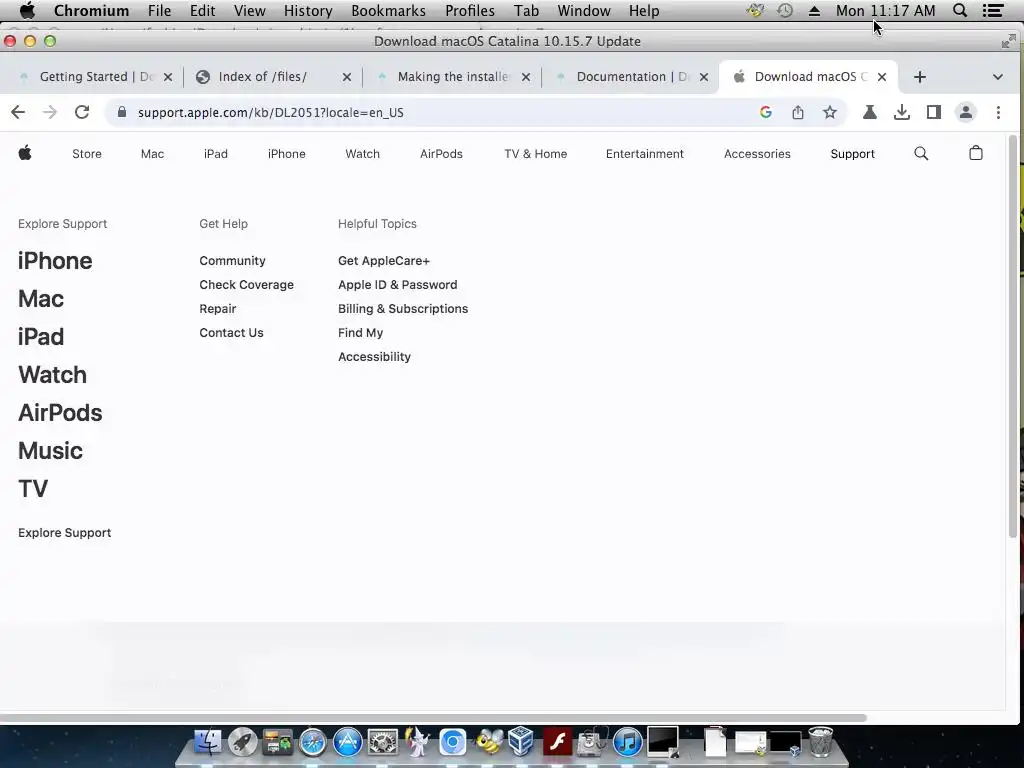Go back with the browser back arrow
Screen dimensions: 1024x768
(x=18, y=112)
